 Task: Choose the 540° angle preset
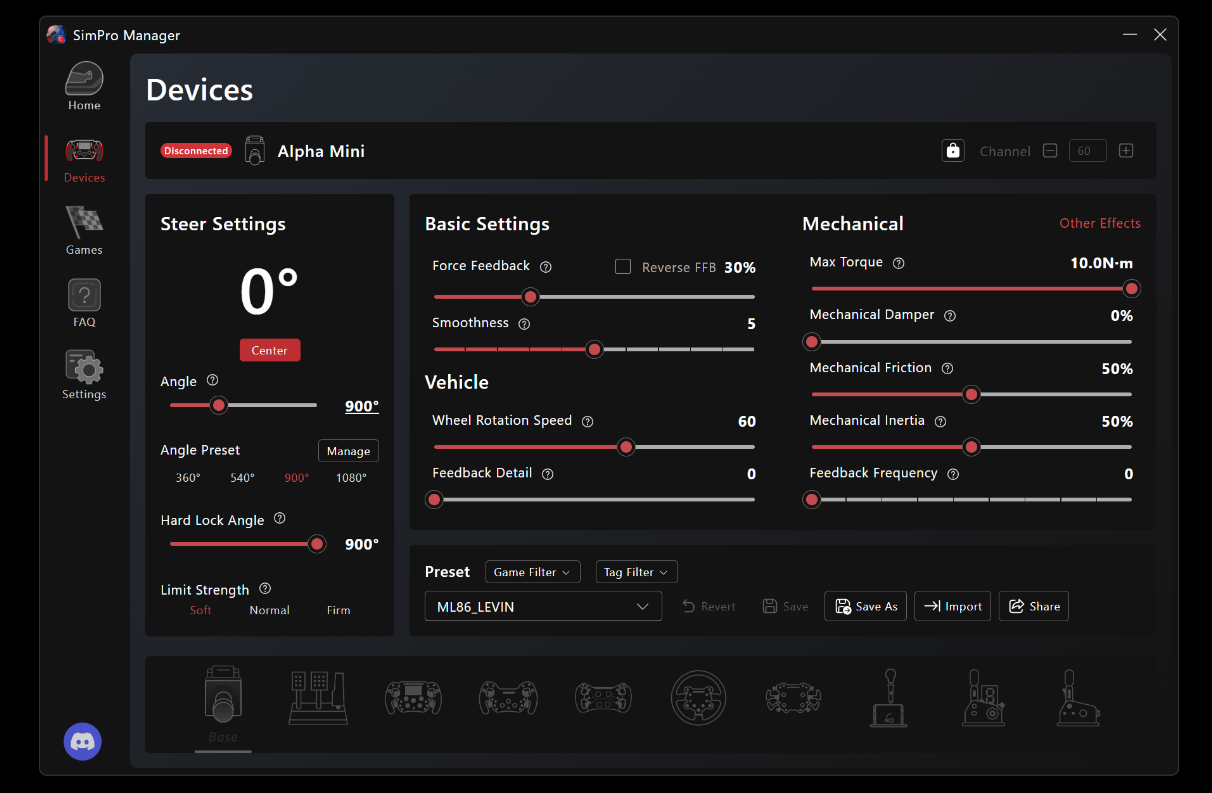tap(242, 478)
